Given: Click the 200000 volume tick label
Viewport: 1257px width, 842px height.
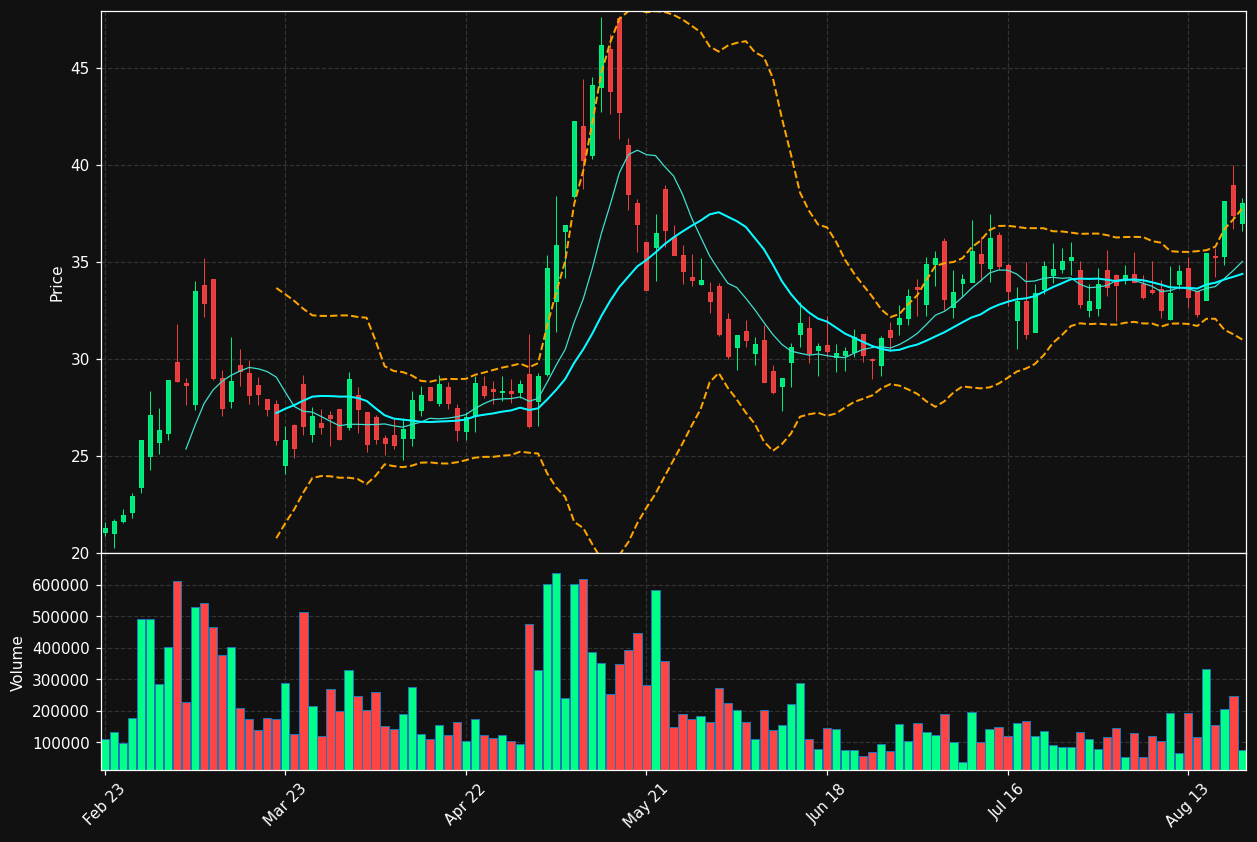Looking at the screenshot, I should 61,712.
